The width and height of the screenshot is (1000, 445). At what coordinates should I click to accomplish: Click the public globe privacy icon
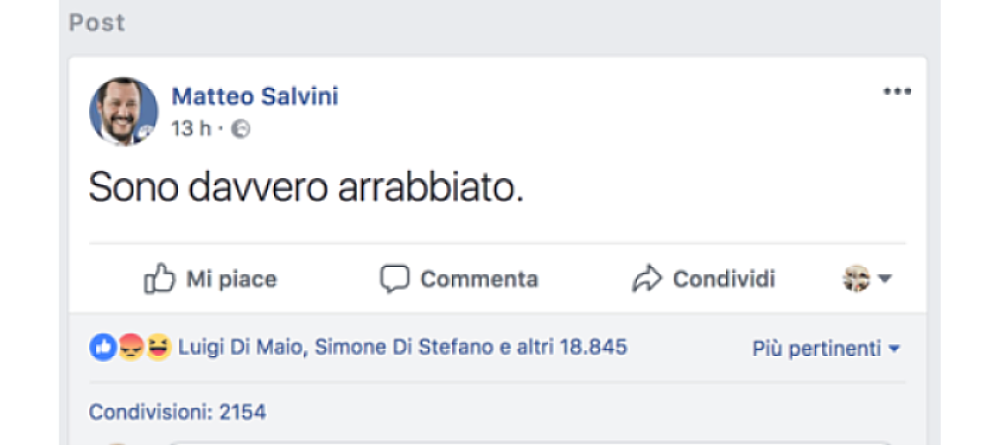click(x=240, y=129)
